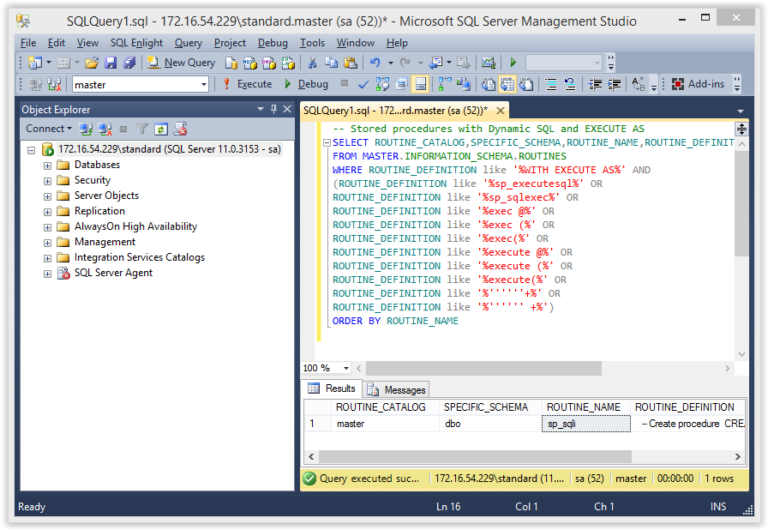This screenshot has width=768, height=530.
Task: Pin the Object Explorer panel with auto-hide pushpin
Action: (273, 109)
